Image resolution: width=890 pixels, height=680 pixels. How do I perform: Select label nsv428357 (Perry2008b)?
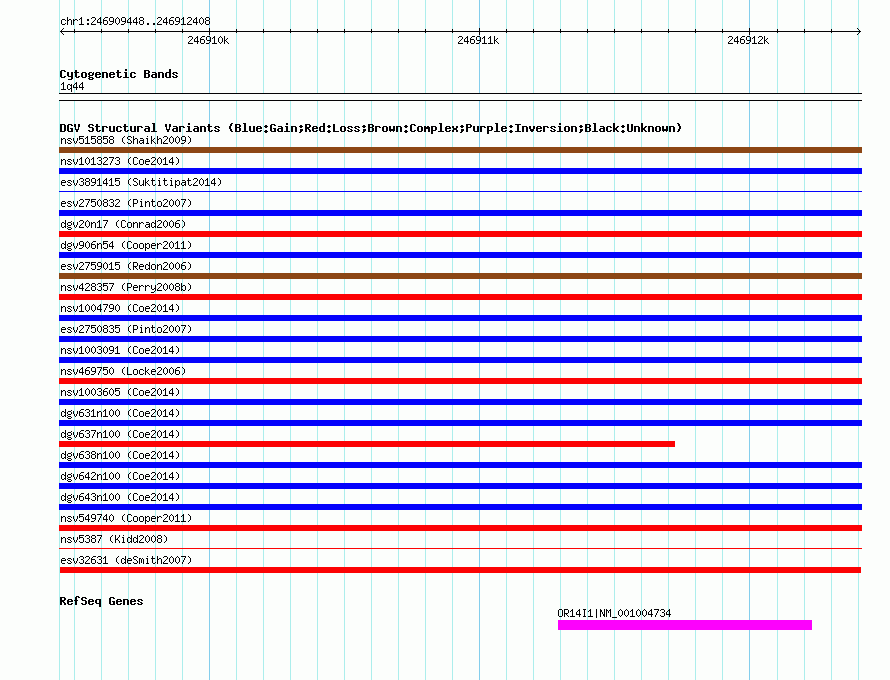point(126,287)
